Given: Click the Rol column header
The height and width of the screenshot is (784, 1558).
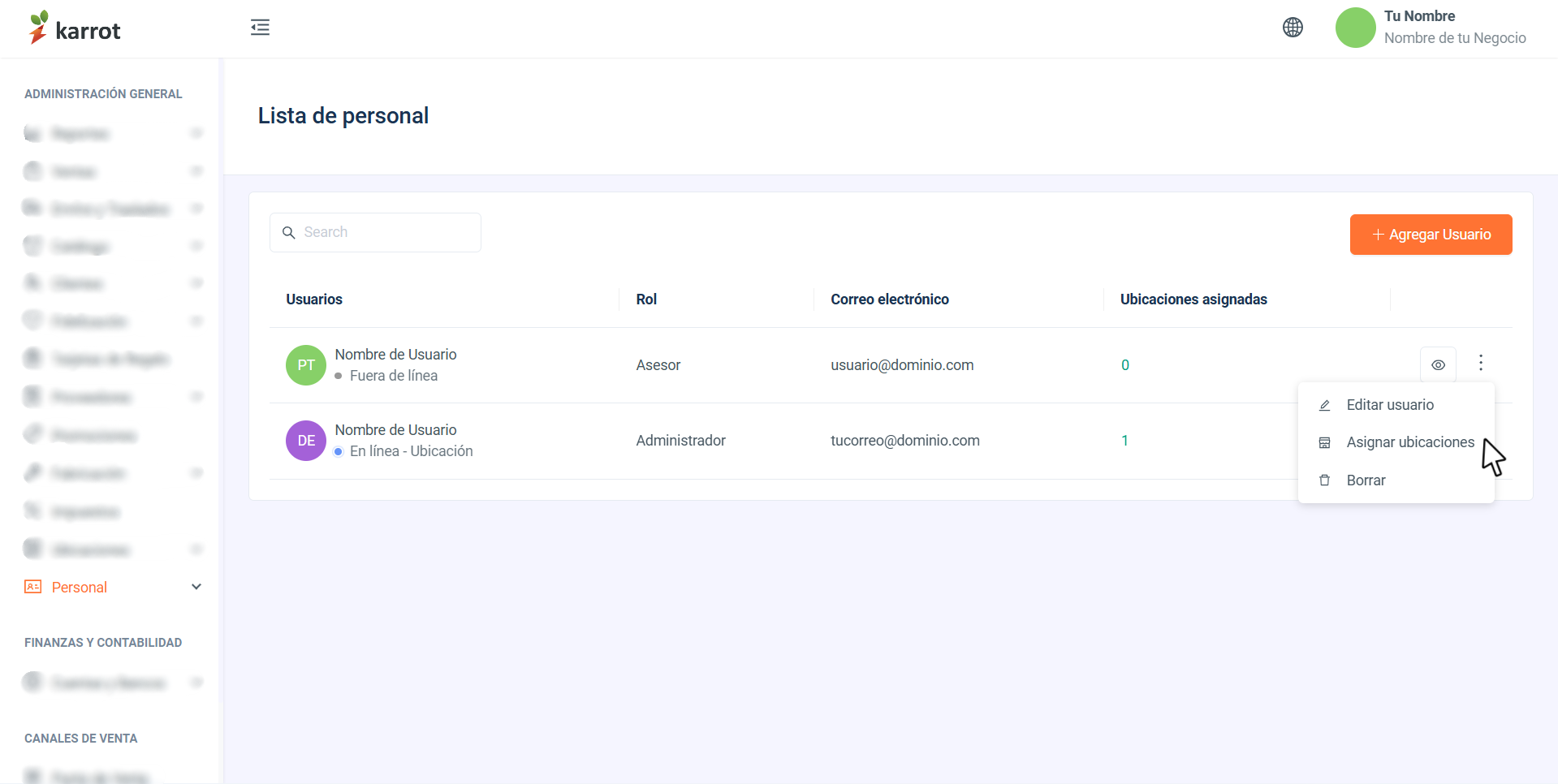Looking at the screenshot, I should pyautogui.click(x=646, y=299).
